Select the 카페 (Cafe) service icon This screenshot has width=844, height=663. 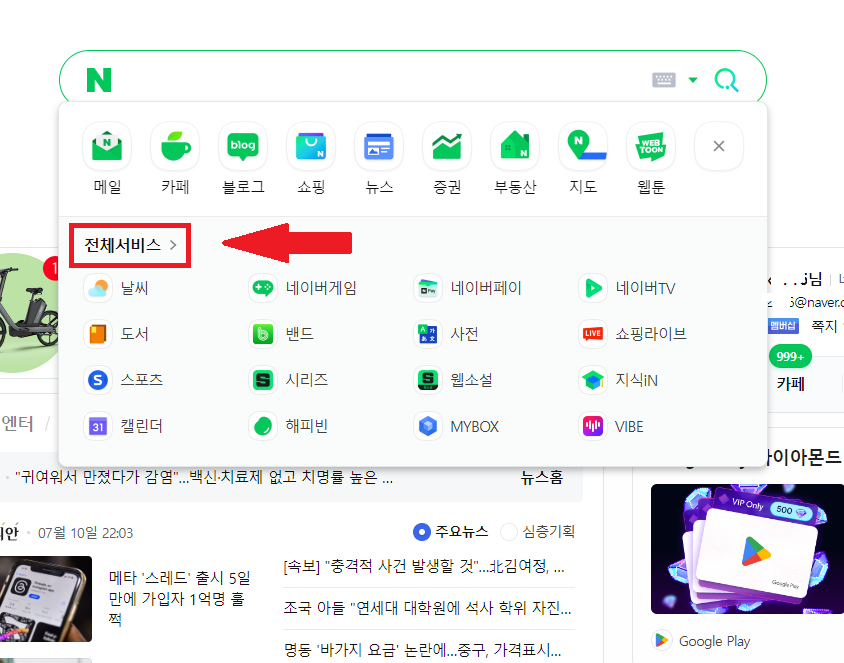coord(175,146)
